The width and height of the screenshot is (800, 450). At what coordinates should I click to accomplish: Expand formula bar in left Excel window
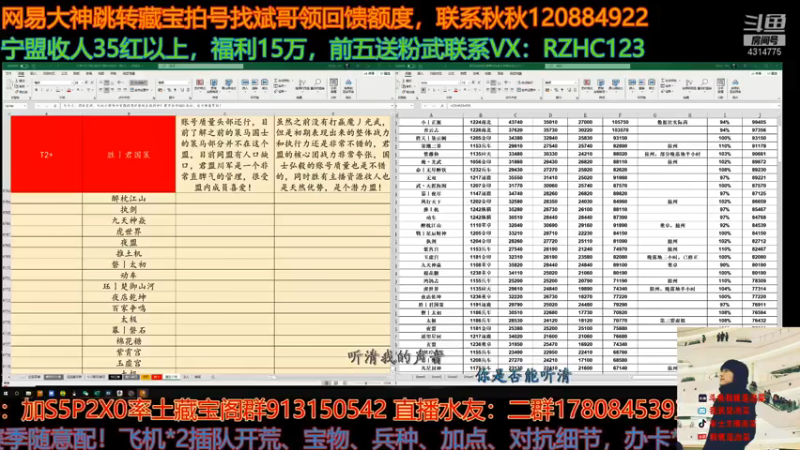[x=392, y=106]
